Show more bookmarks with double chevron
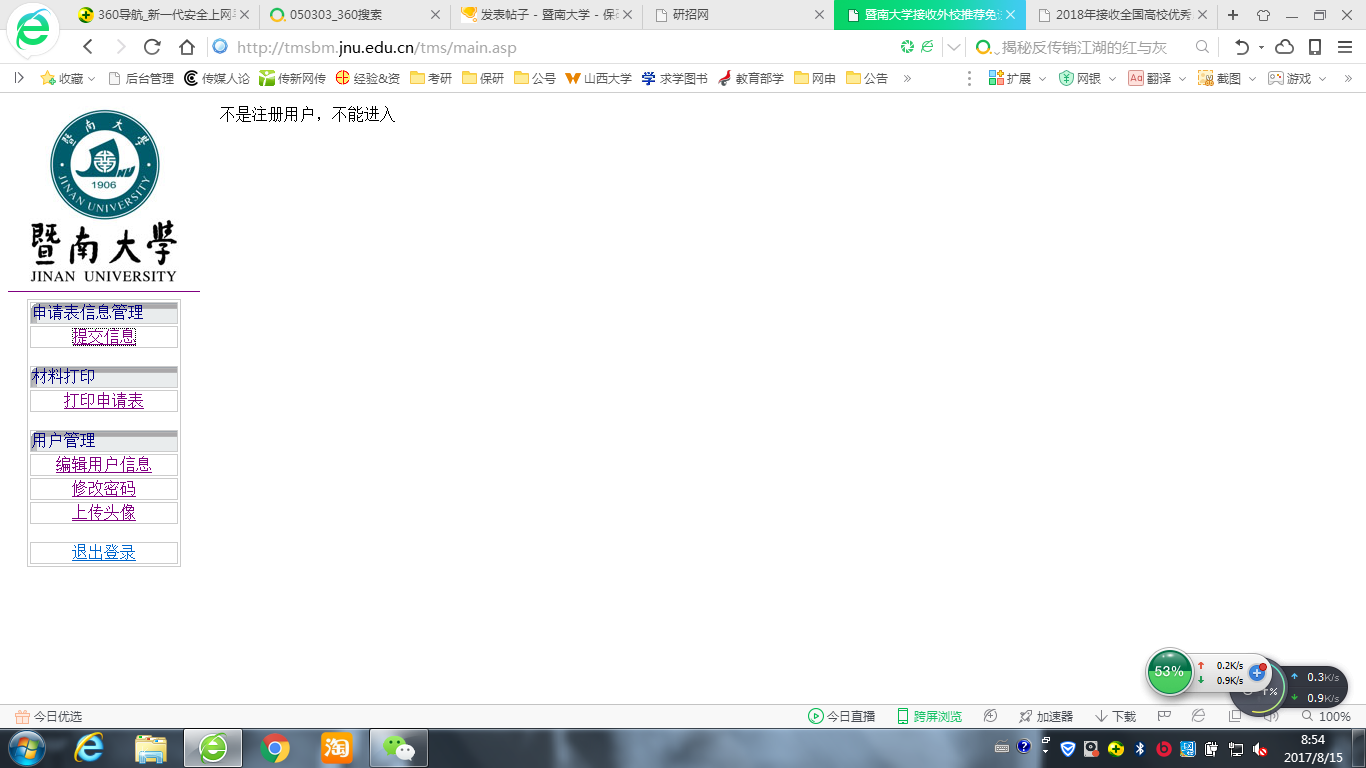Viewport: 1366px width, 768px height. pos(907,78)
